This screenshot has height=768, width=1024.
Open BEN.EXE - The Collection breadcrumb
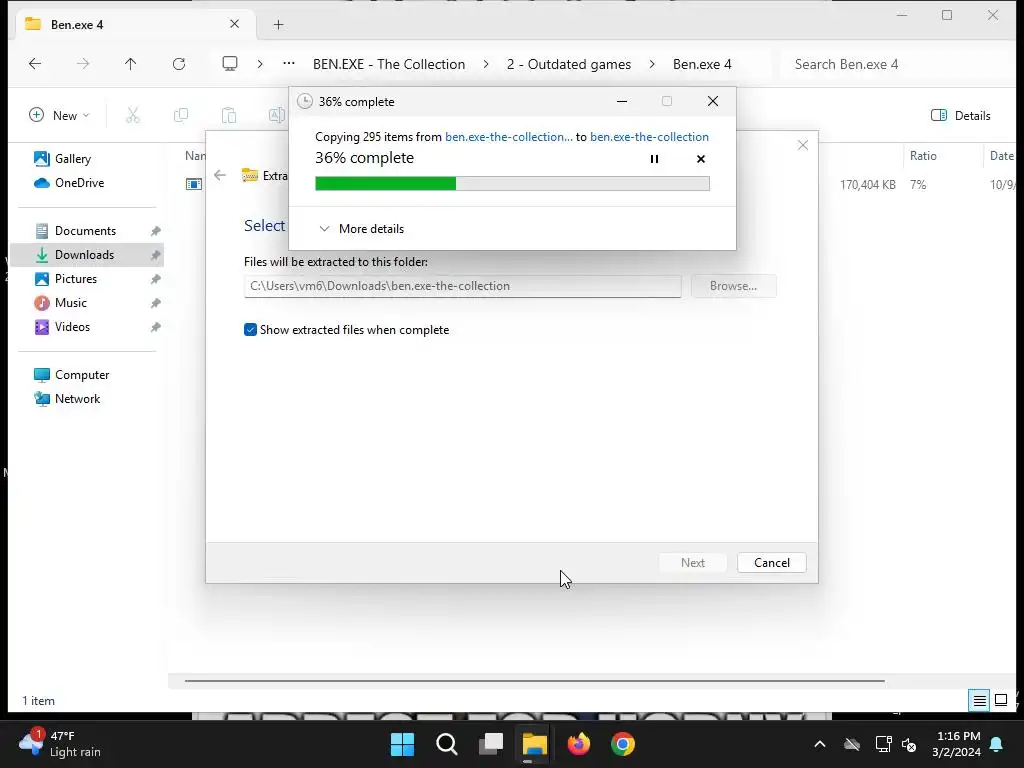click(x=389, y=64)
